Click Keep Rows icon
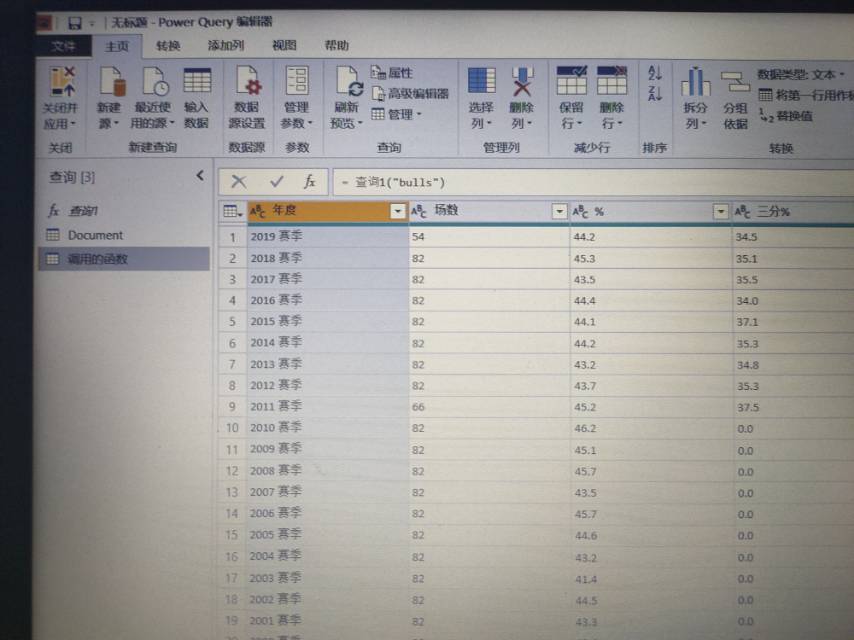The height and width of the screenshot is (640, 854). coord(571,81)
